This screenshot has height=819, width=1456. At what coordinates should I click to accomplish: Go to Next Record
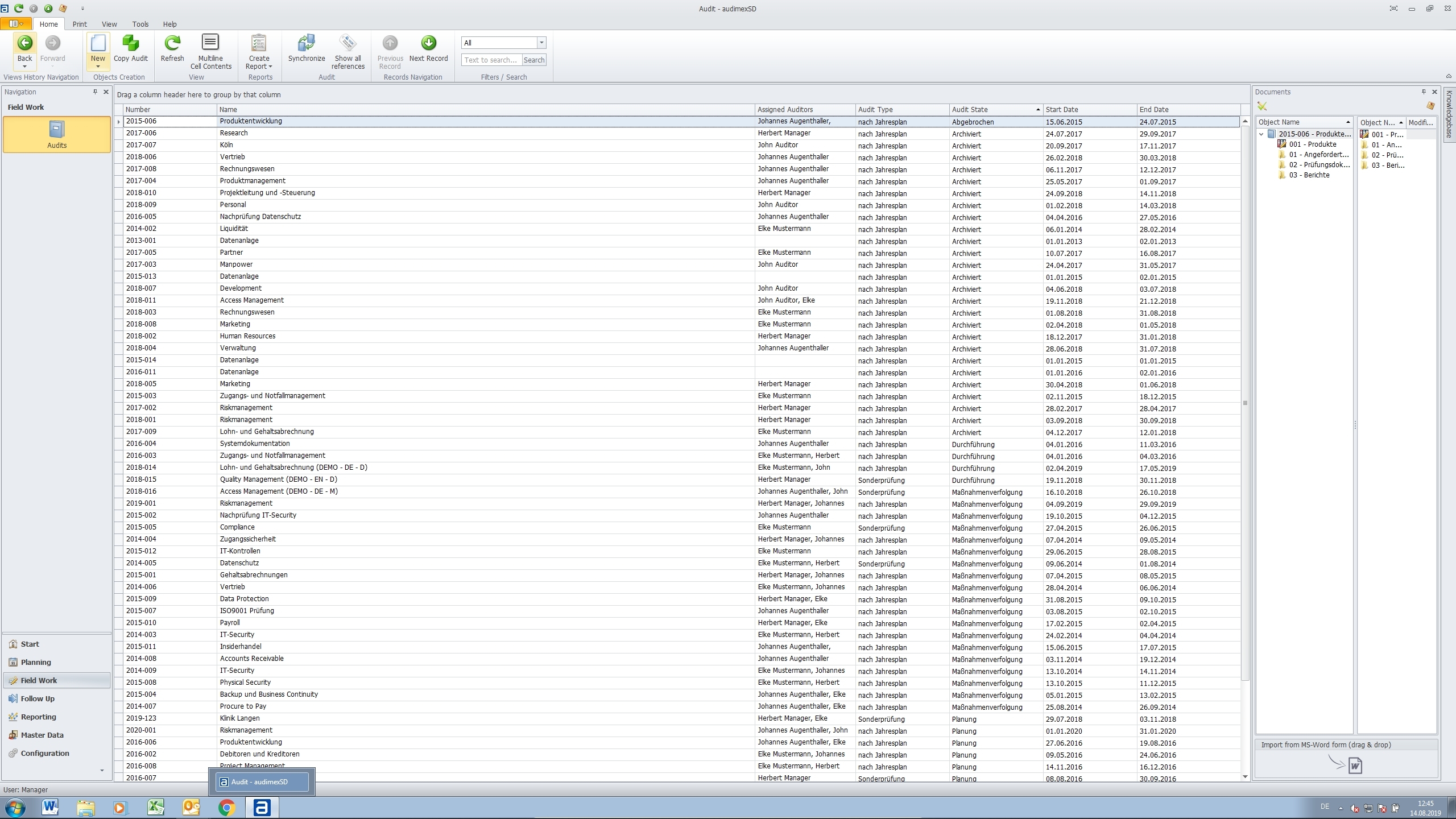428,44
